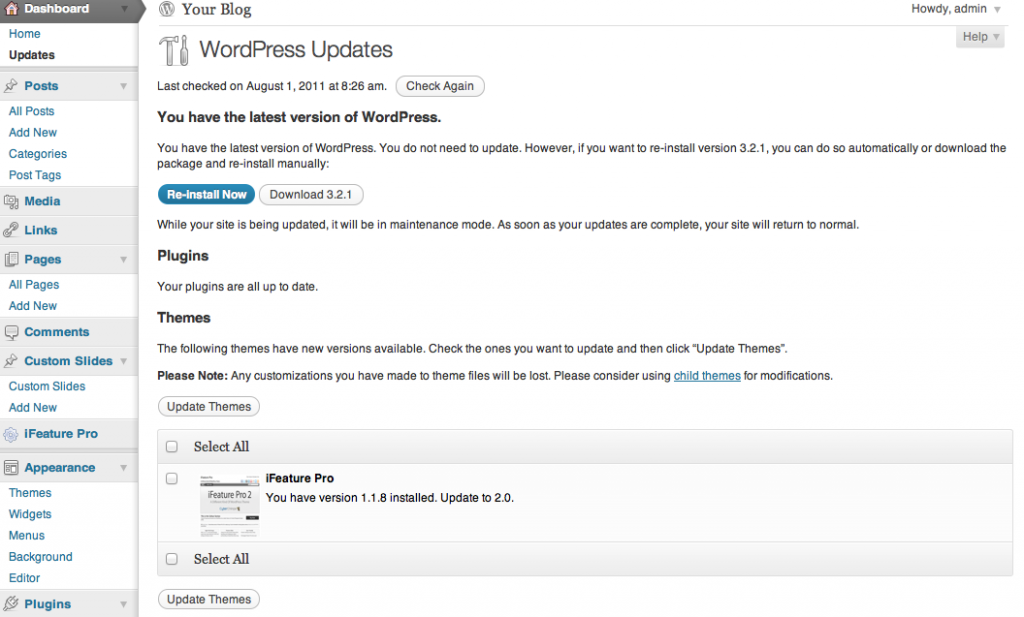The image size is (1024, 617).
Task: Open All Posts
Action: [x=31, y=111]
